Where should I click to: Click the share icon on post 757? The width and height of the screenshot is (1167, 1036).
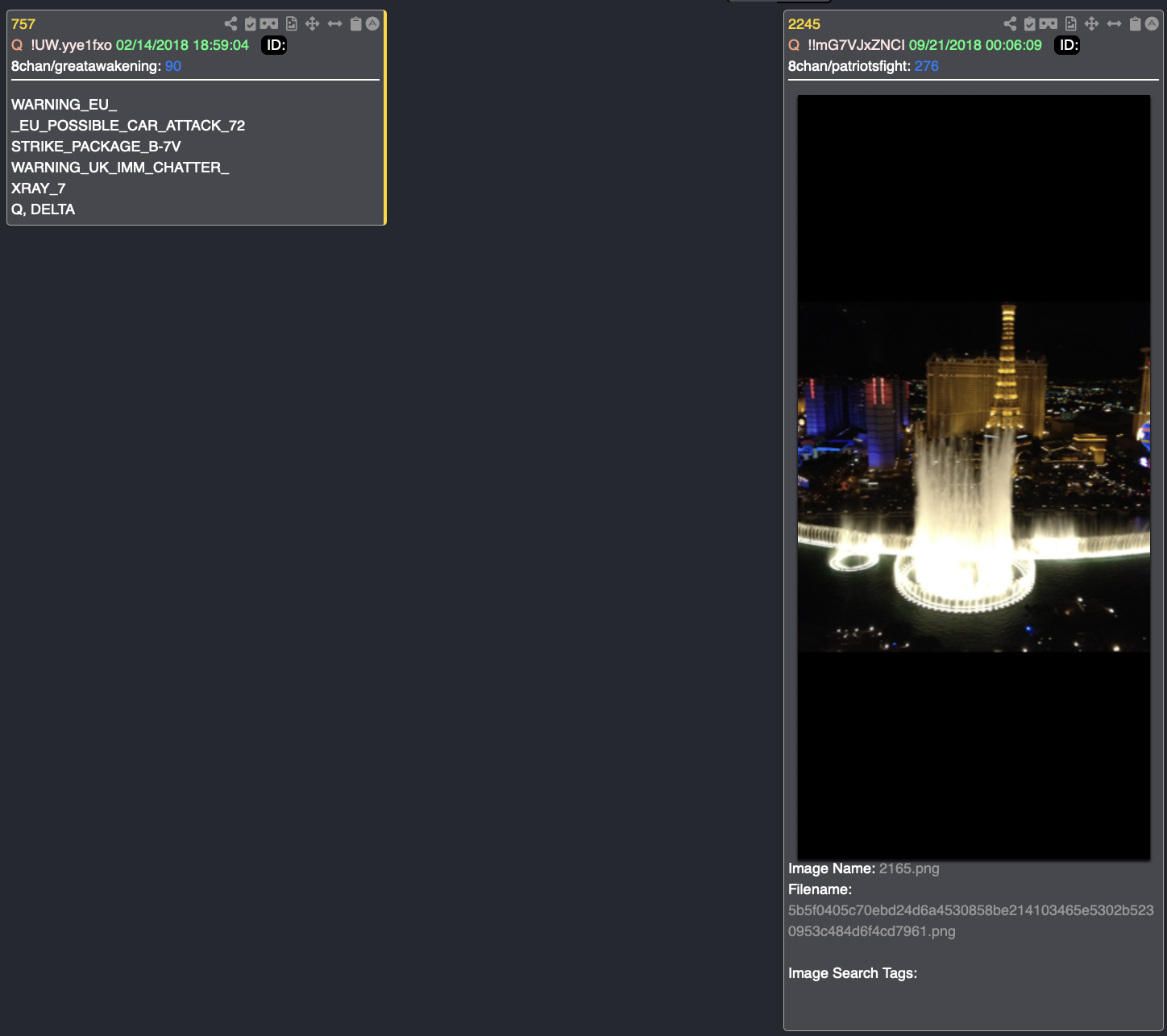tap(230, 24)
